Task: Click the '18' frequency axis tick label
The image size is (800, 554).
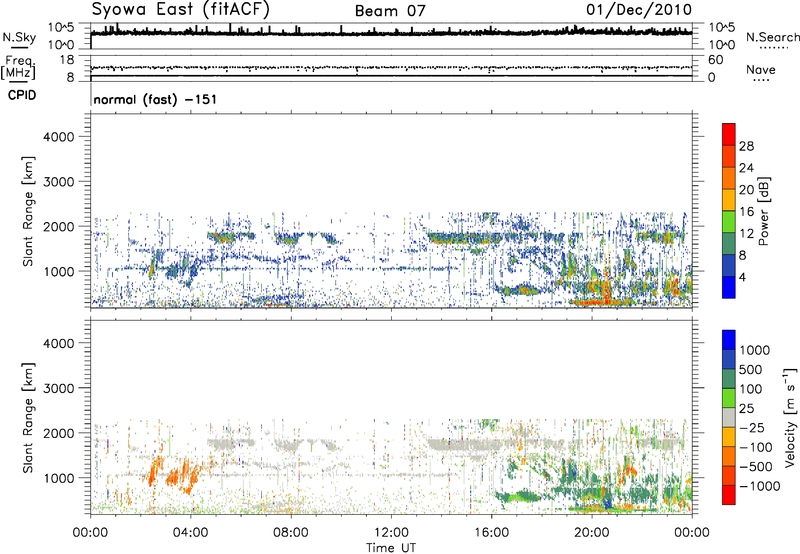Action: pos(66,60)
